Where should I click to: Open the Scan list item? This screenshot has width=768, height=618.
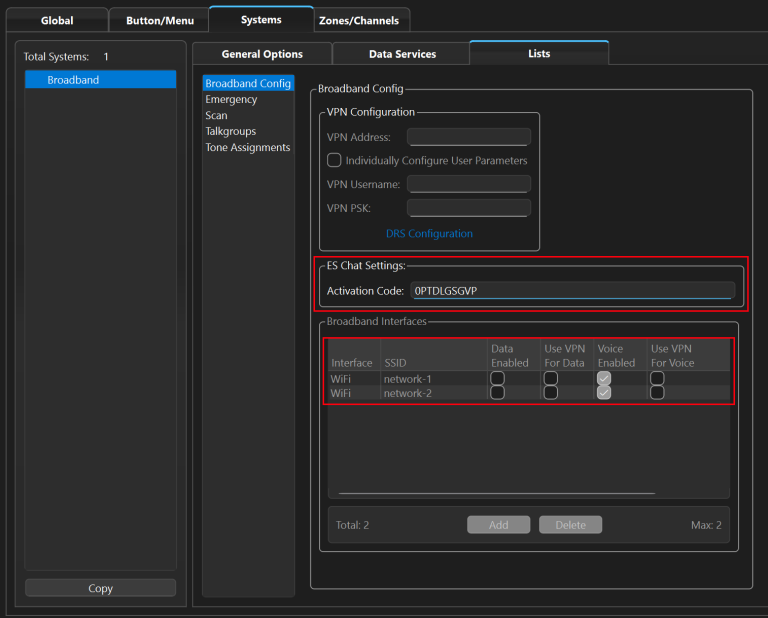pyautogui.click(x=216, y=116)
